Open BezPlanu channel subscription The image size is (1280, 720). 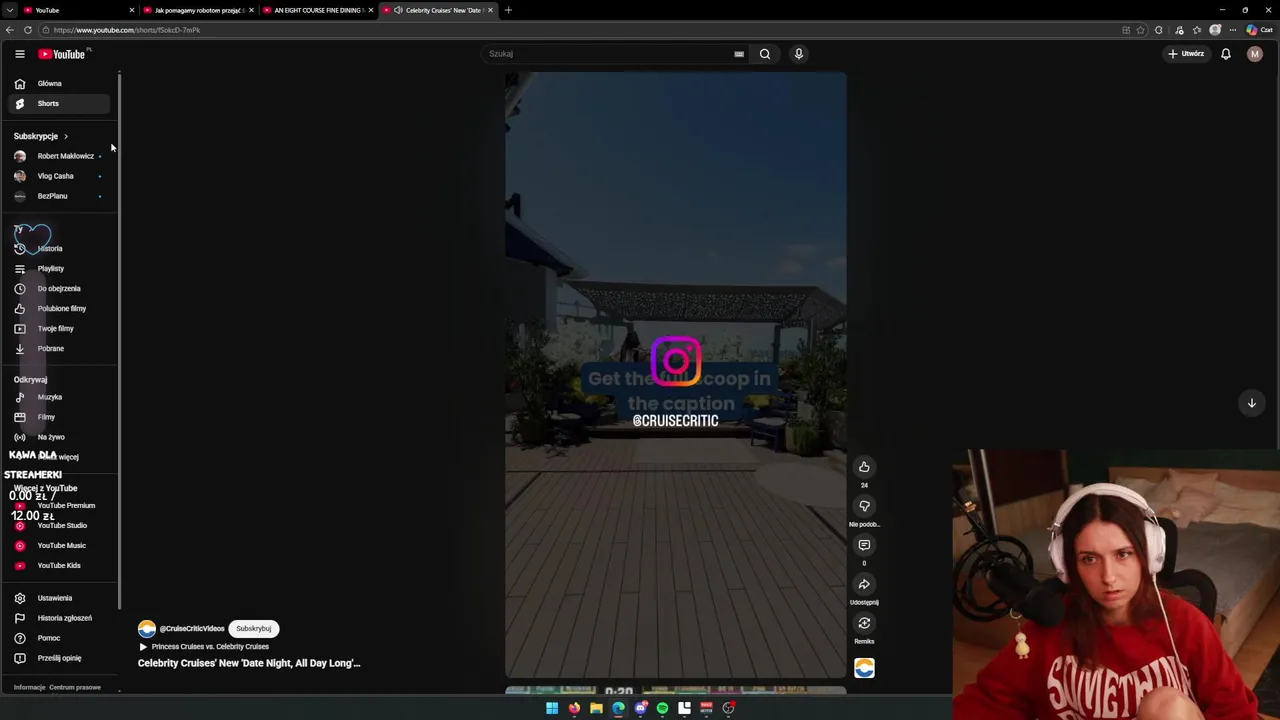(x=58, y=196)
